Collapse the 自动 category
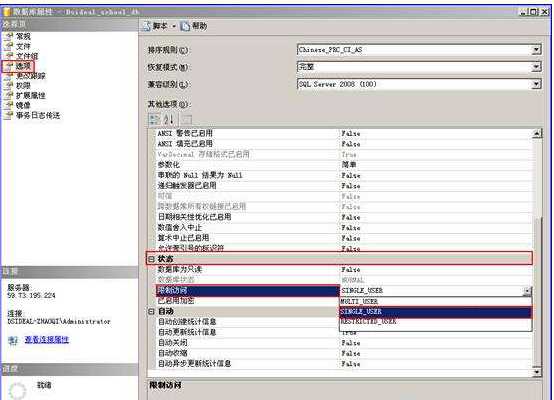The image size is (554, 400). click(x=151, y=311)
